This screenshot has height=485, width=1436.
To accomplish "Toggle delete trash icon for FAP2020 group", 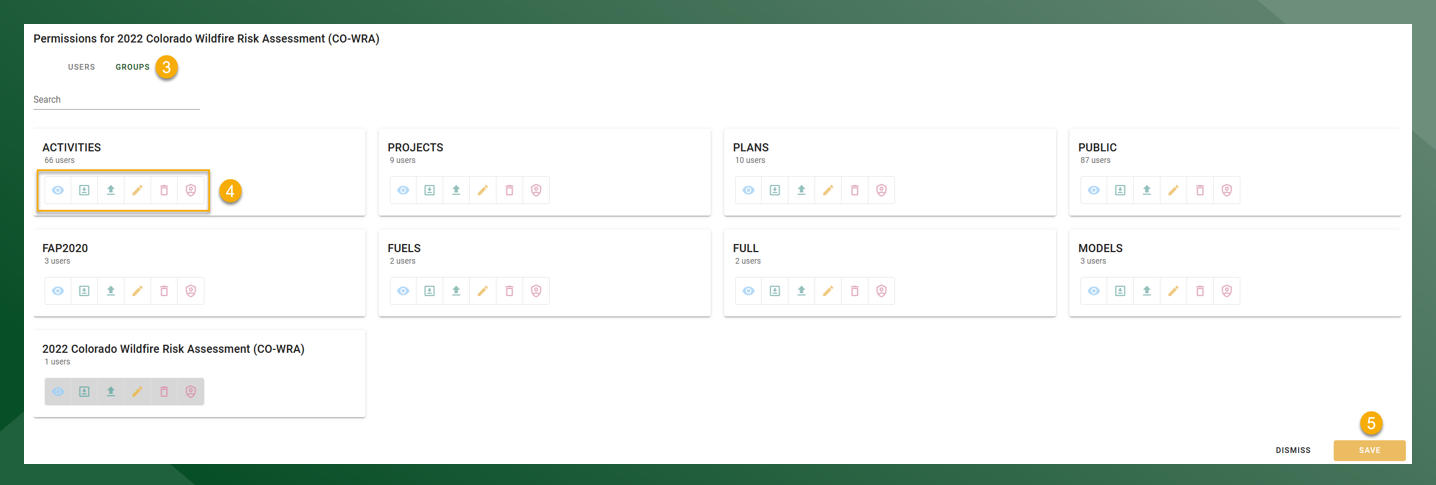I will [x=164, y=290].
